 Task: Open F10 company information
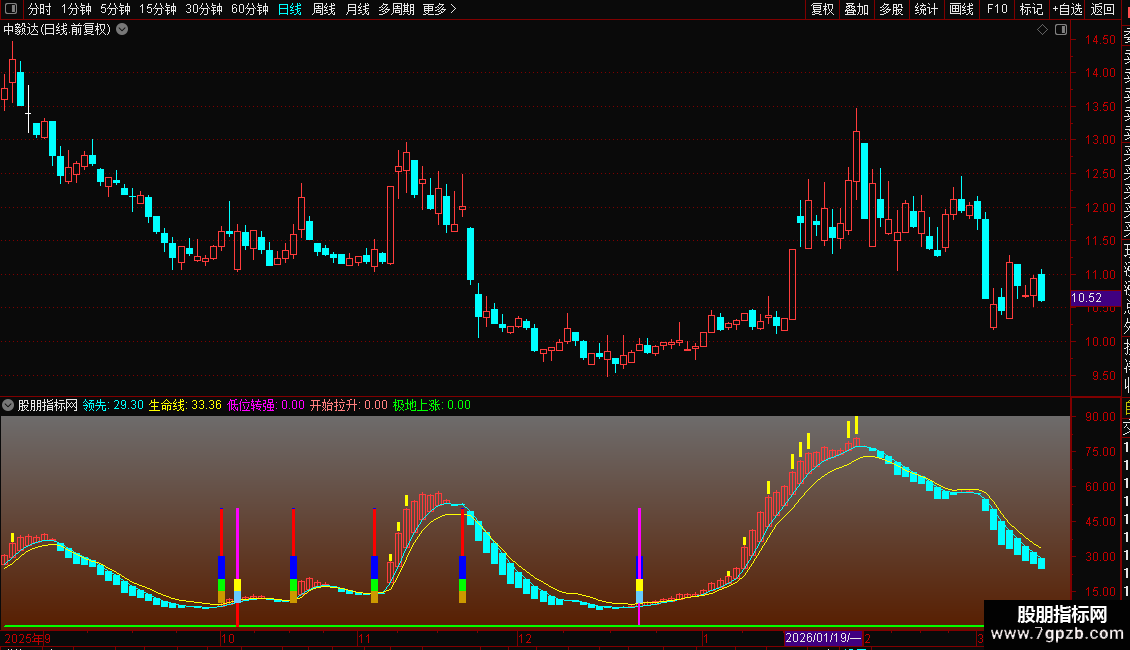(x=997, y=9)
